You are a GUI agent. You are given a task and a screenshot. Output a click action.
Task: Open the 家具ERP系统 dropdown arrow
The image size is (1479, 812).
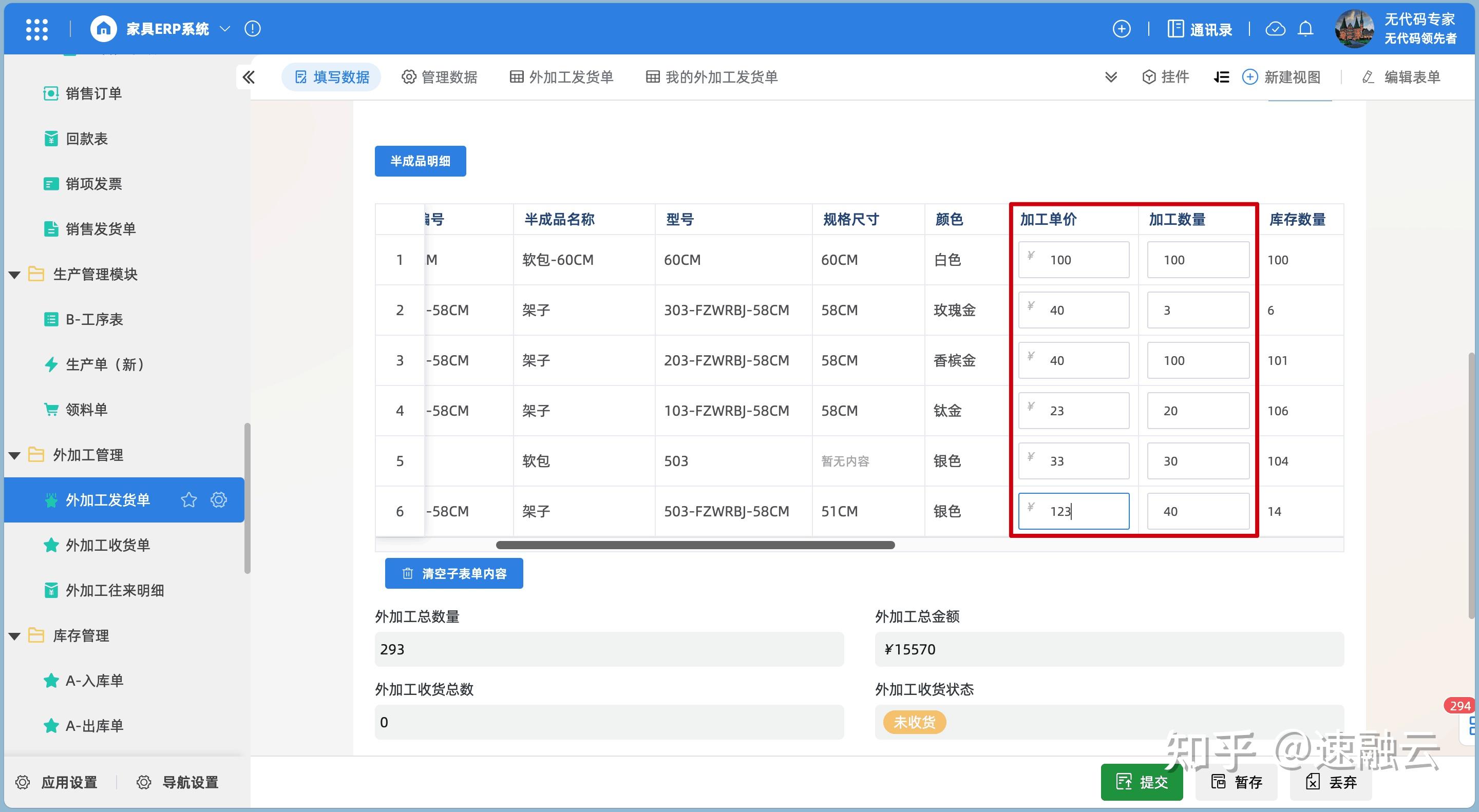225,29
